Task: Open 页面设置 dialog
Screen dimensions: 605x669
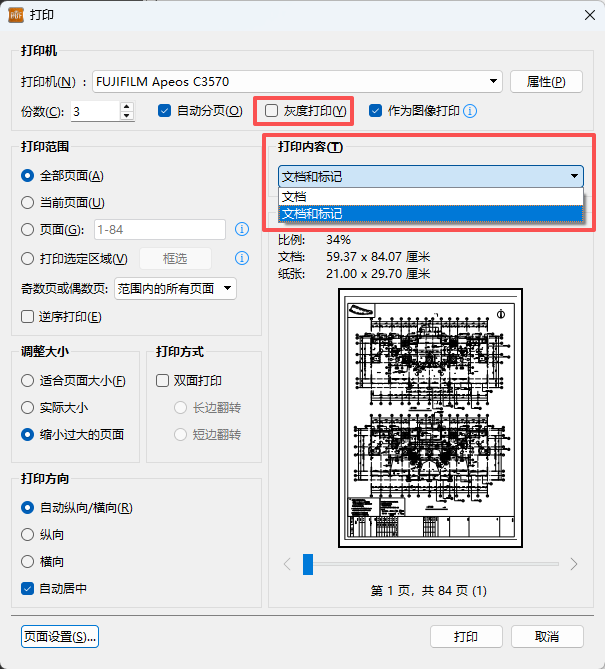Action: pyautogui.click(x=59, y=636)
